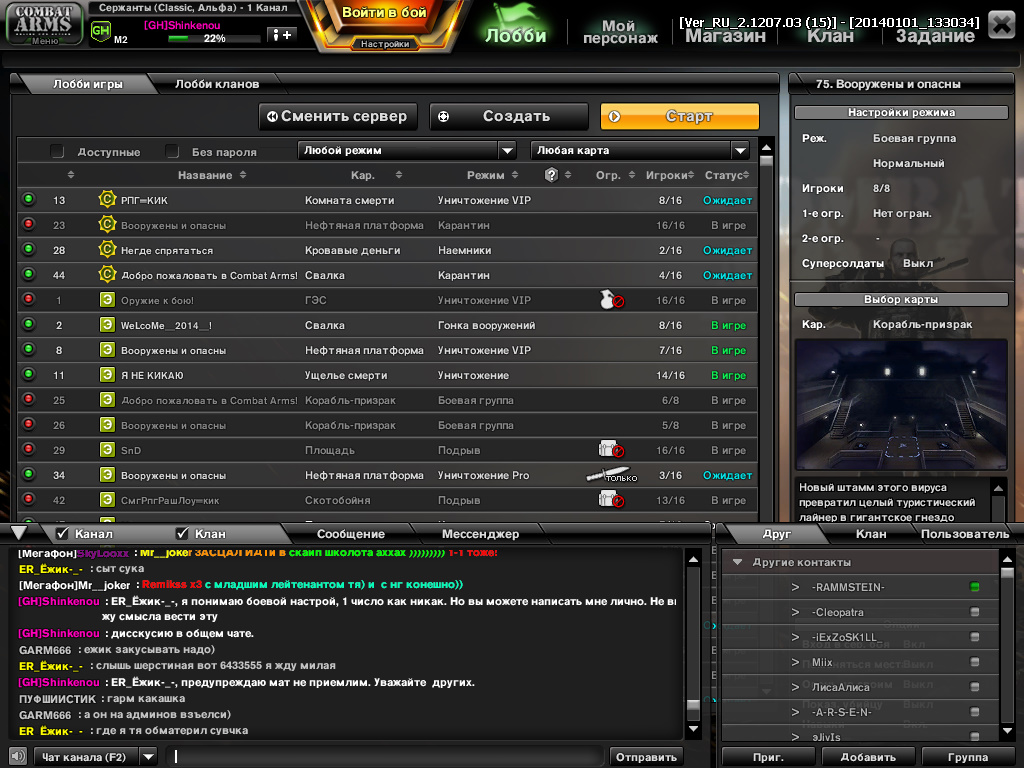This screenshot has width=1024, height=768.
Task: Click green rank badge of room 11
Action: 107,374
